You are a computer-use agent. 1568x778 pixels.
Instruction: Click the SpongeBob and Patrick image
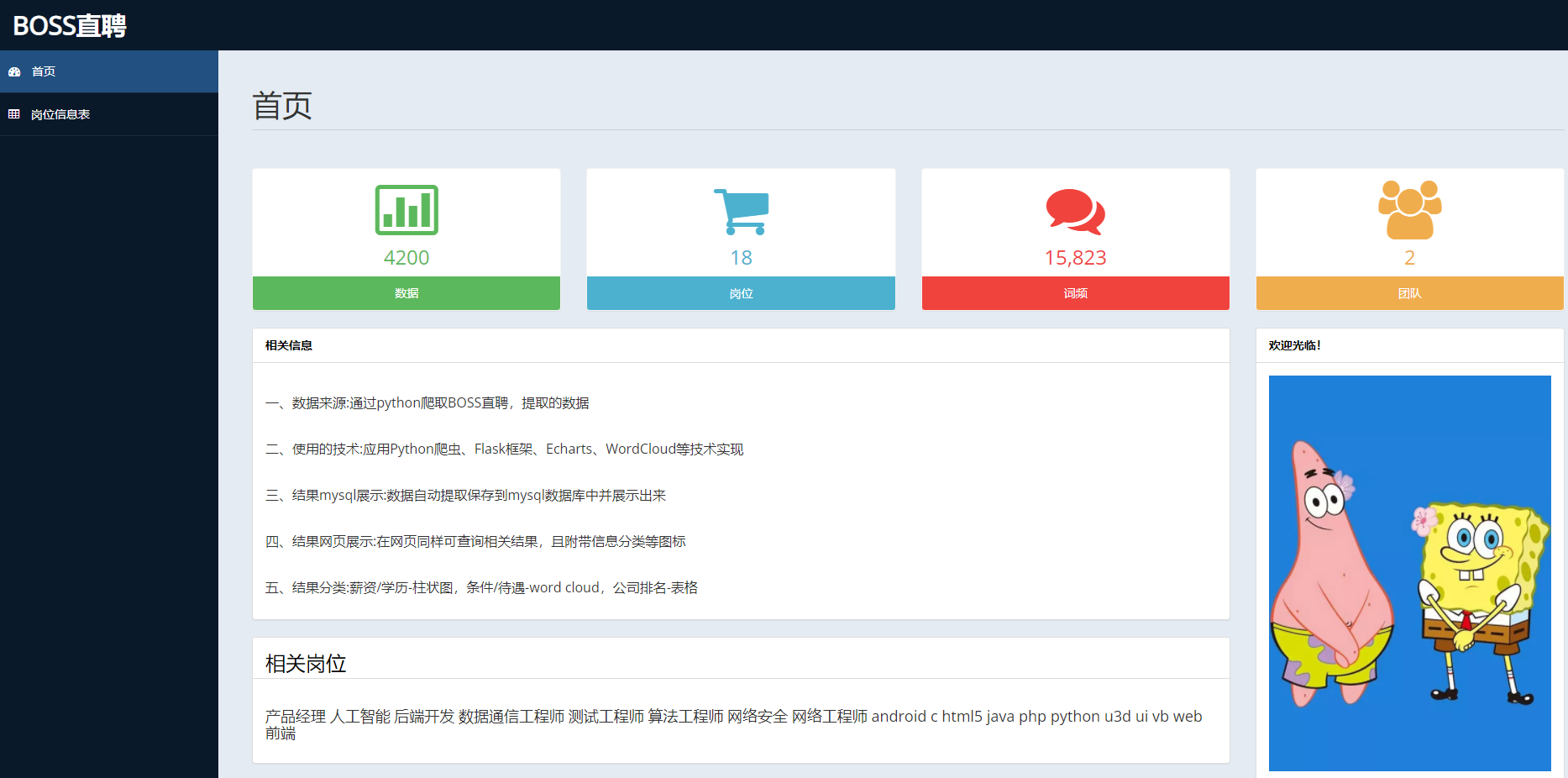(1410, 573)
